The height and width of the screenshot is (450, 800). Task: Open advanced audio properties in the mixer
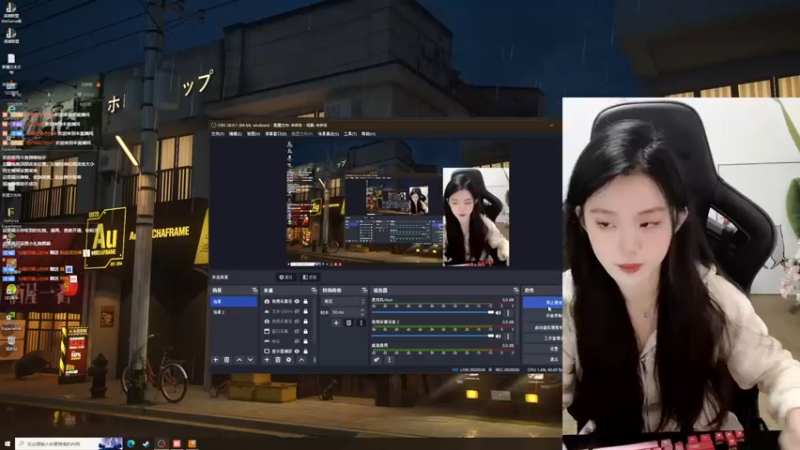point(377,360)
